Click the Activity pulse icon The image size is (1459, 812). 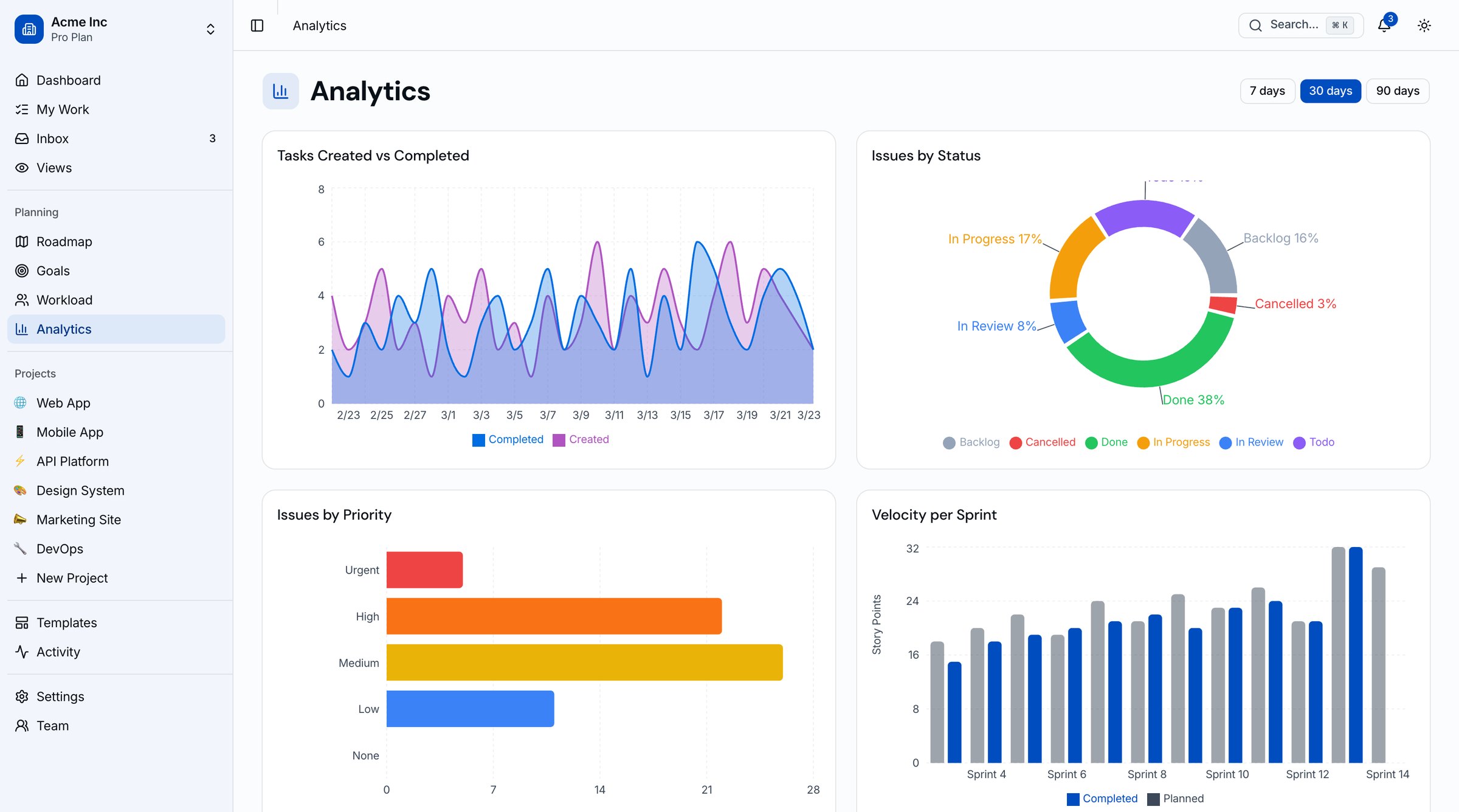[x=22, y=652]
